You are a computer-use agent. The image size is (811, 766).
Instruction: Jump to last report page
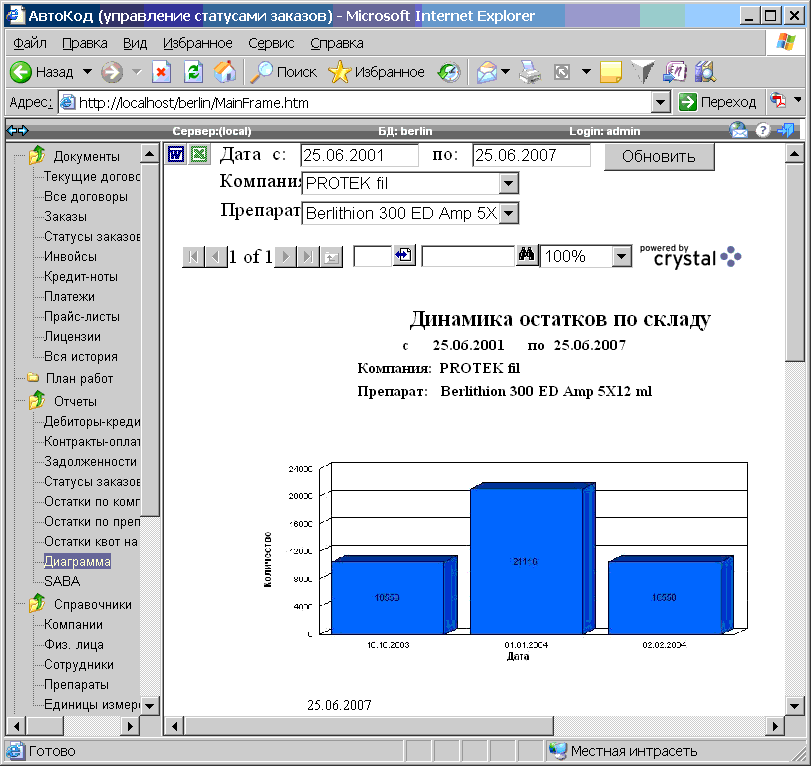[x=308, y=257]
